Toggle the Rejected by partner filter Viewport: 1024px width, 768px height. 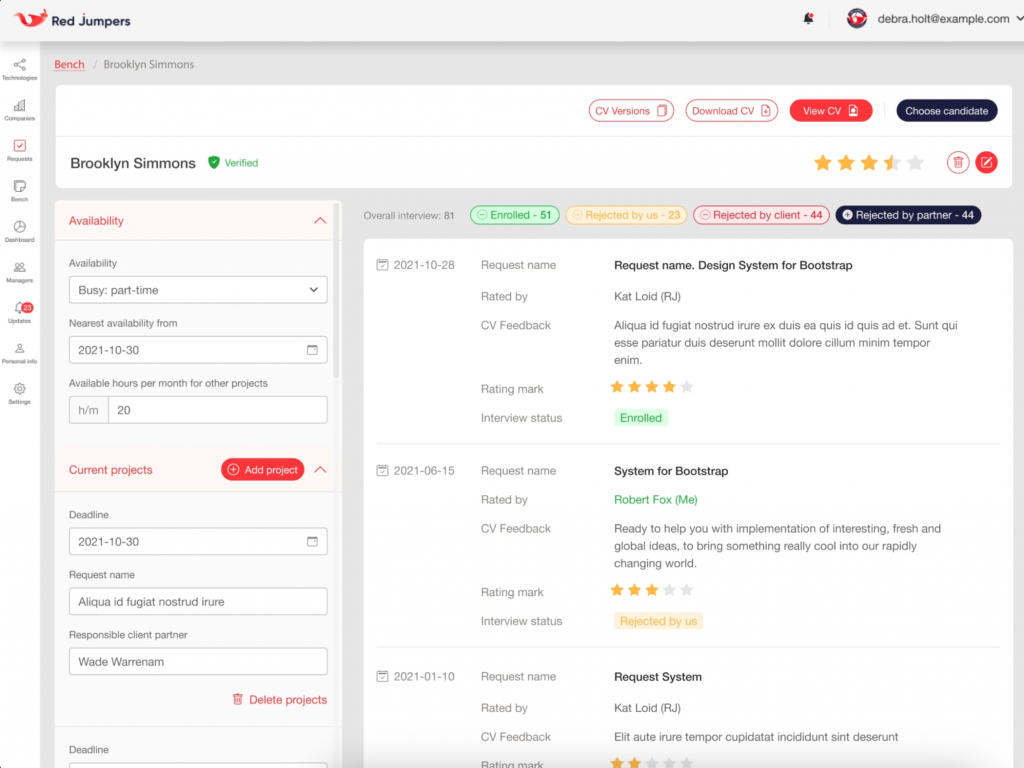click(x=908, y=215)
